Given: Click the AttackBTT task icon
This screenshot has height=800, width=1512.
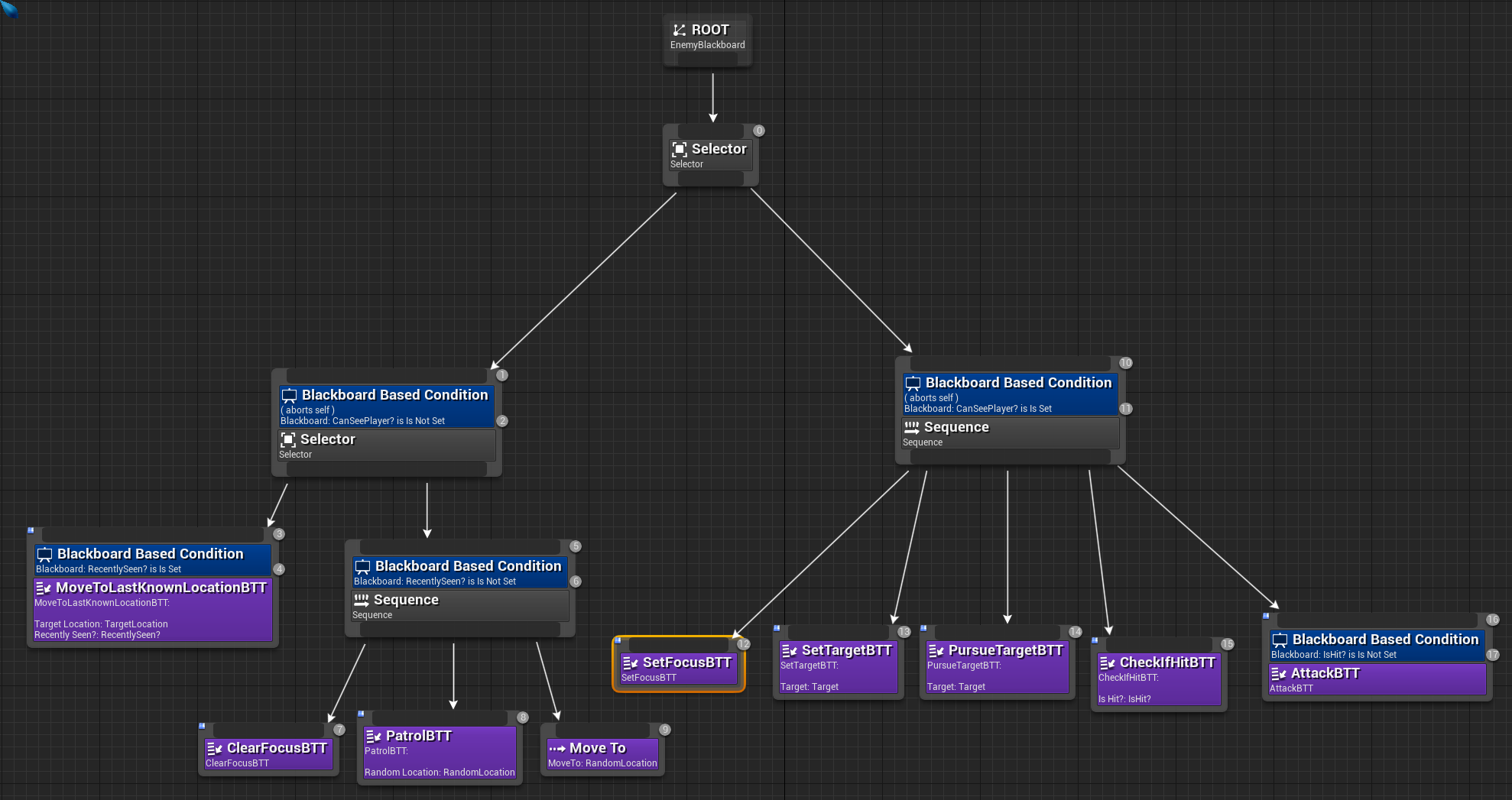Looking at the screenshot, I should click(x=1279, y=673).
